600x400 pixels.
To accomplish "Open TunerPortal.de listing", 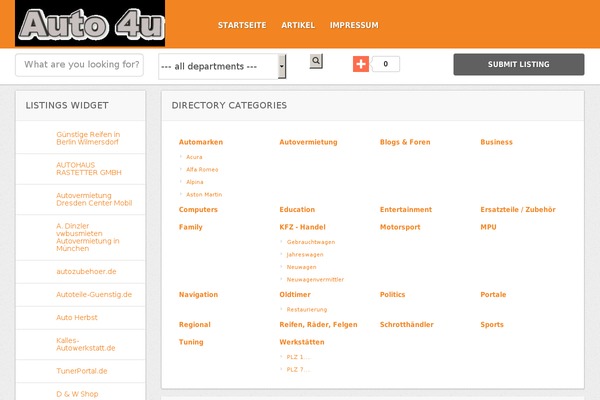I will pyautogui.click(x=82, y=371).
